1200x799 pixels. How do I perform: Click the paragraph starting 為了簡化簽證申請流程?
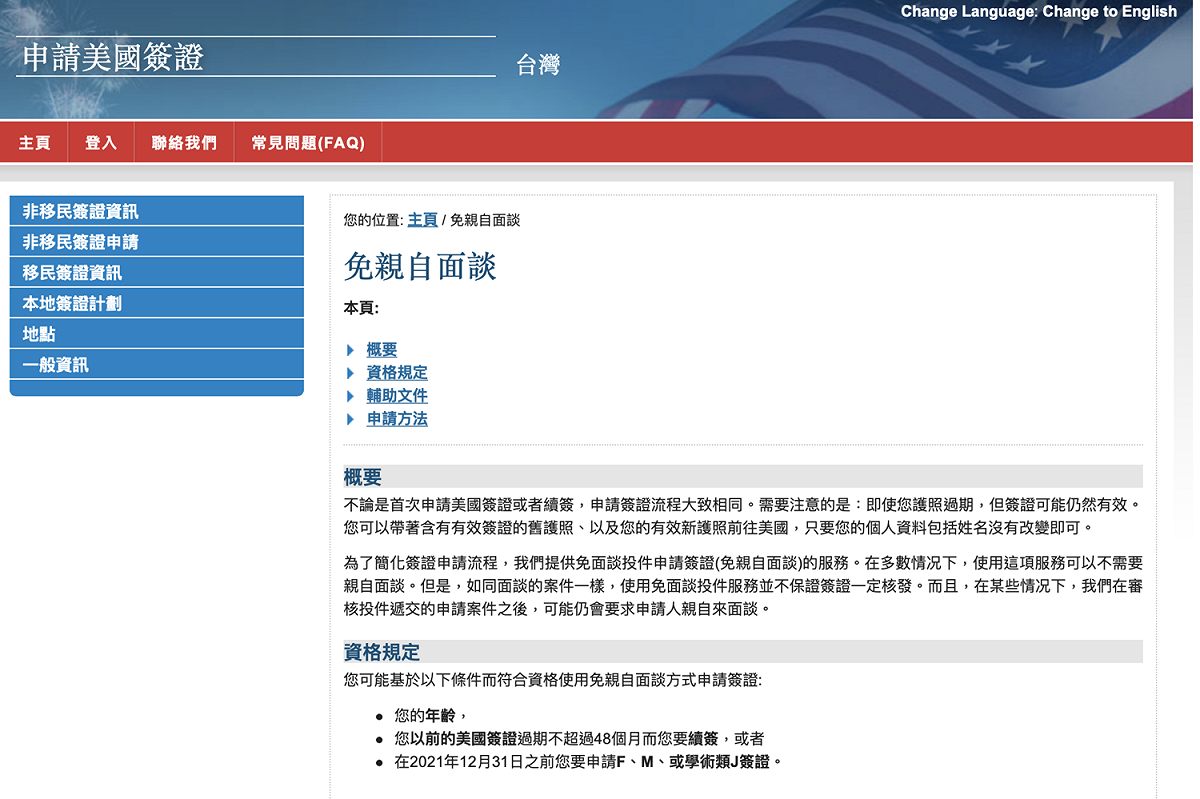click(x=743, y=585)
